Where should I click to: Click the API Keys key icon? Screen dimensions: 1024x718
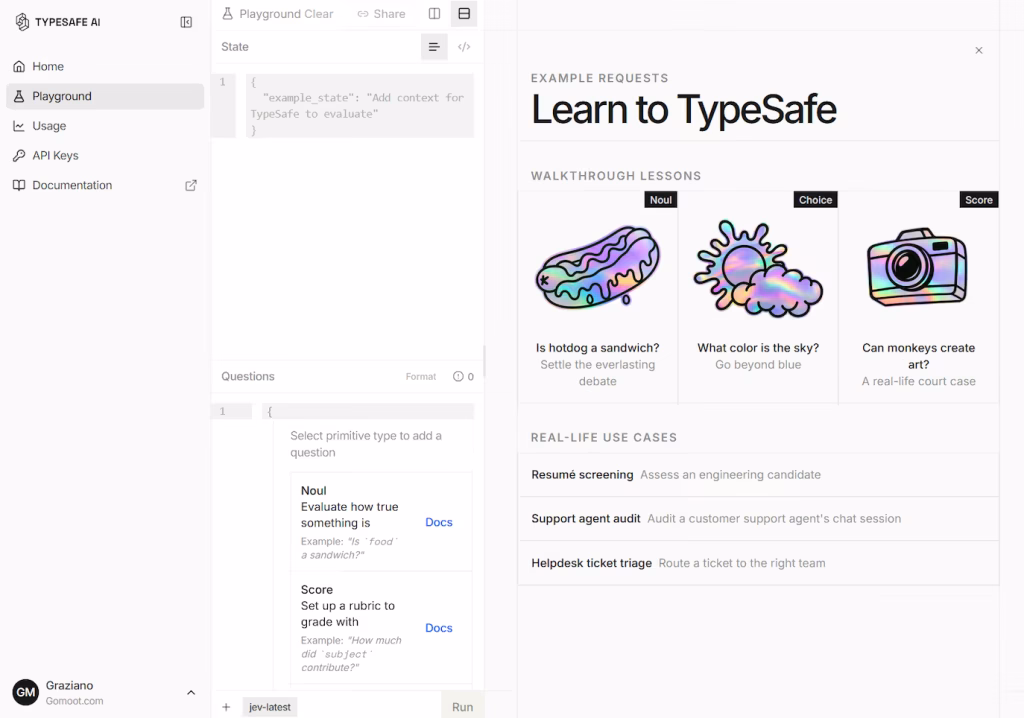tap(19, 155)
